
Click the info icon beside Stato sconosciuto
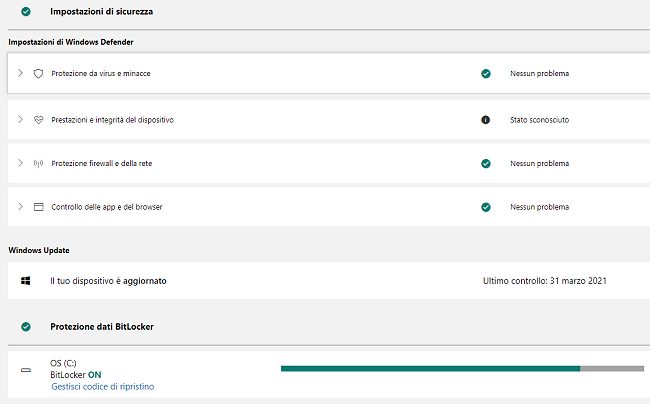click(x=486, y=119)
